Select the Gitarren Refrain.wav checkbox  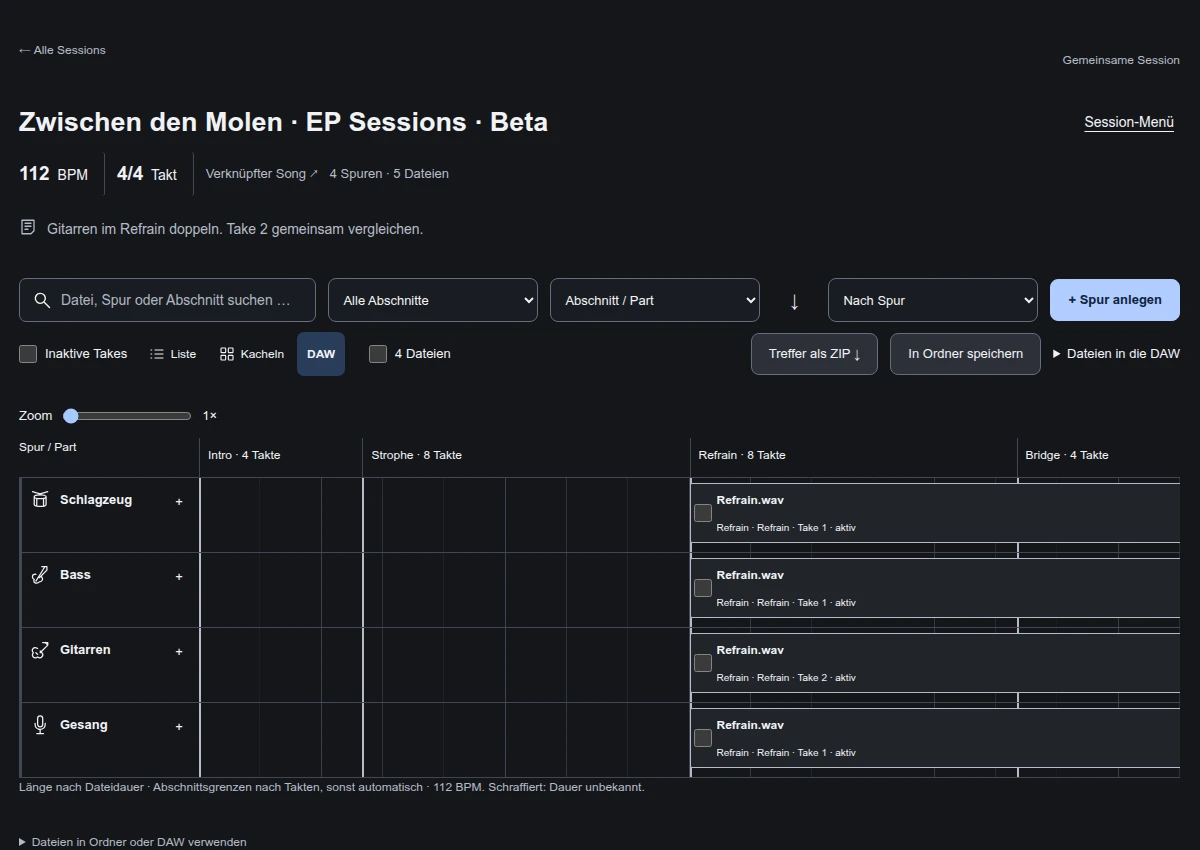[x=703, y=663]
